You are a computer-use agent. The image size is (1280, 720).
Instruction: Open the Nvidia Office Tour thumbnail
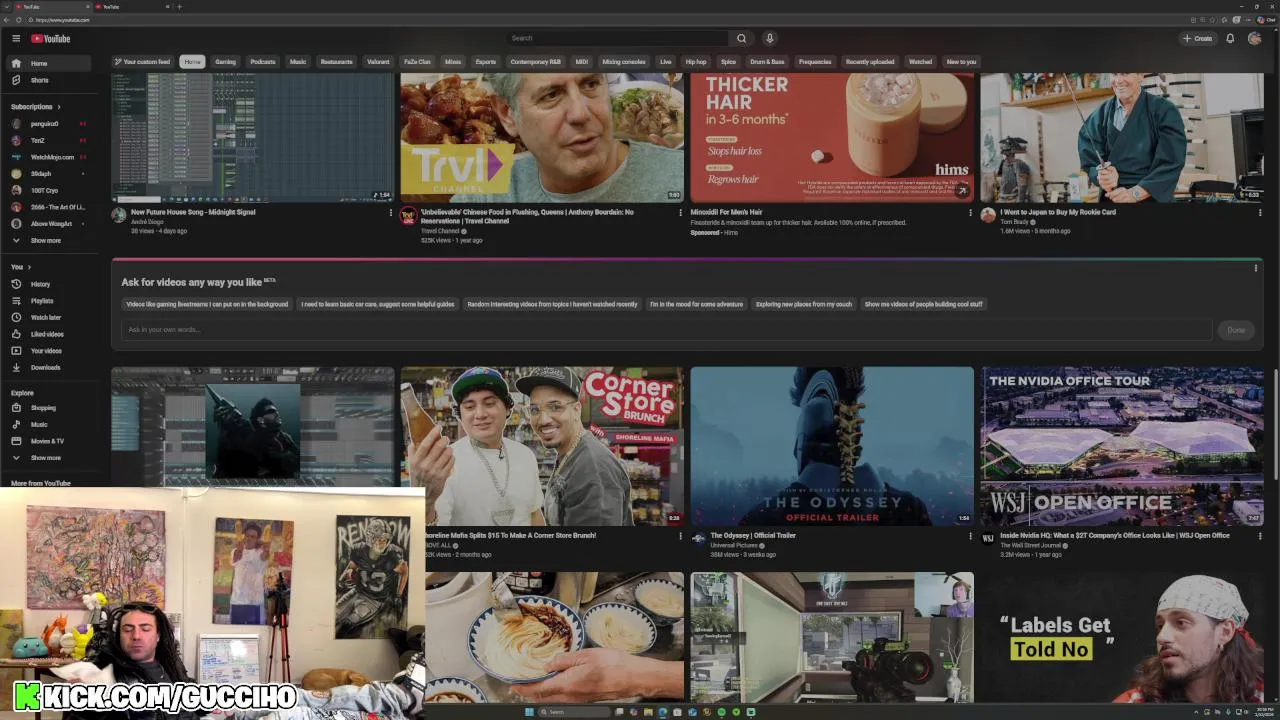(1122, 446)
